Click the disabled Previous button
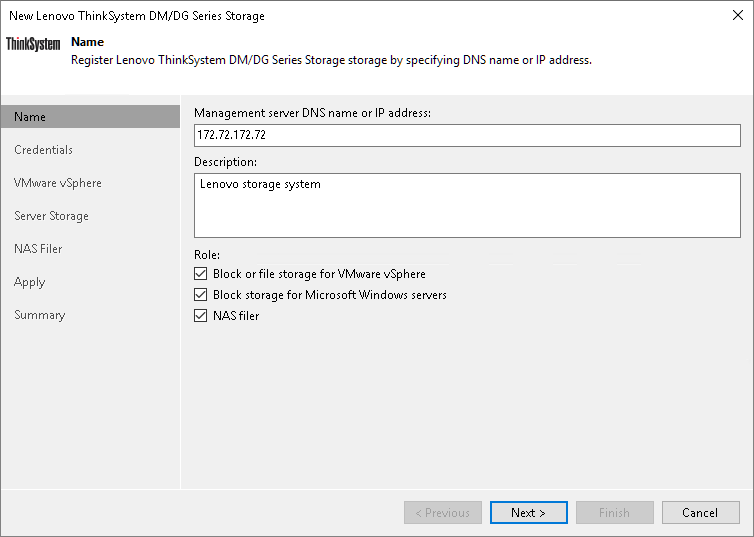 pos(442,513)
